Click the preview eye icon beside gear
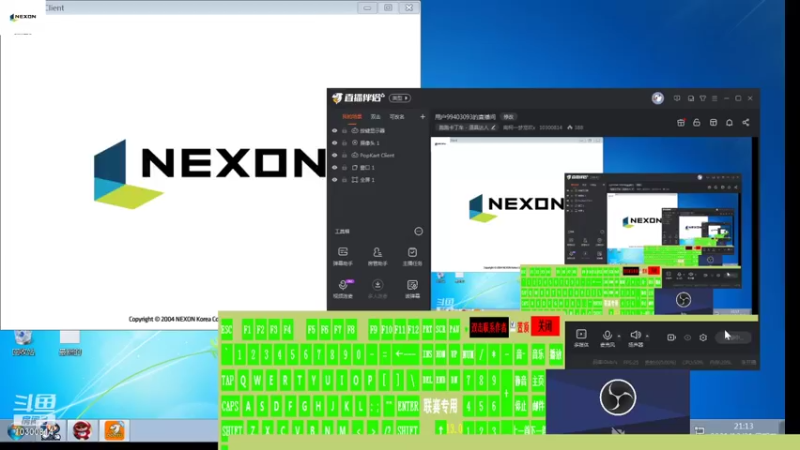 tap(687, 337)
